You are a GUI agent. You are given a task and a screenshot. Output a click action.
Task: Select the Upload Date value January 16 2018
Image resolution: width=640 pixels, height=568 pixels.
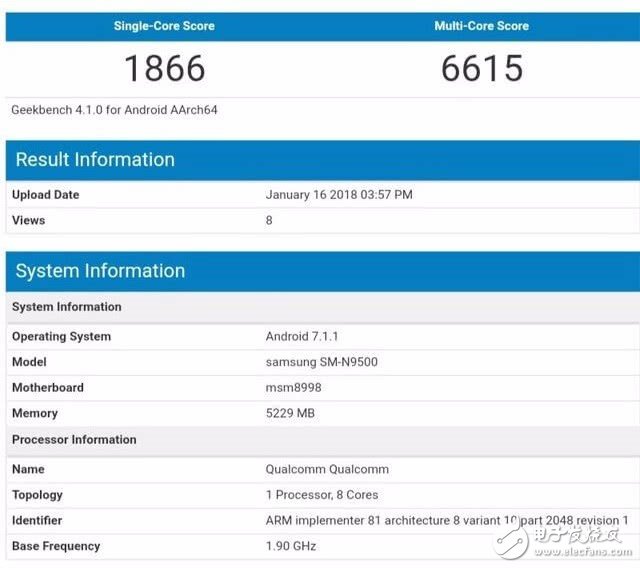(339, 195)
